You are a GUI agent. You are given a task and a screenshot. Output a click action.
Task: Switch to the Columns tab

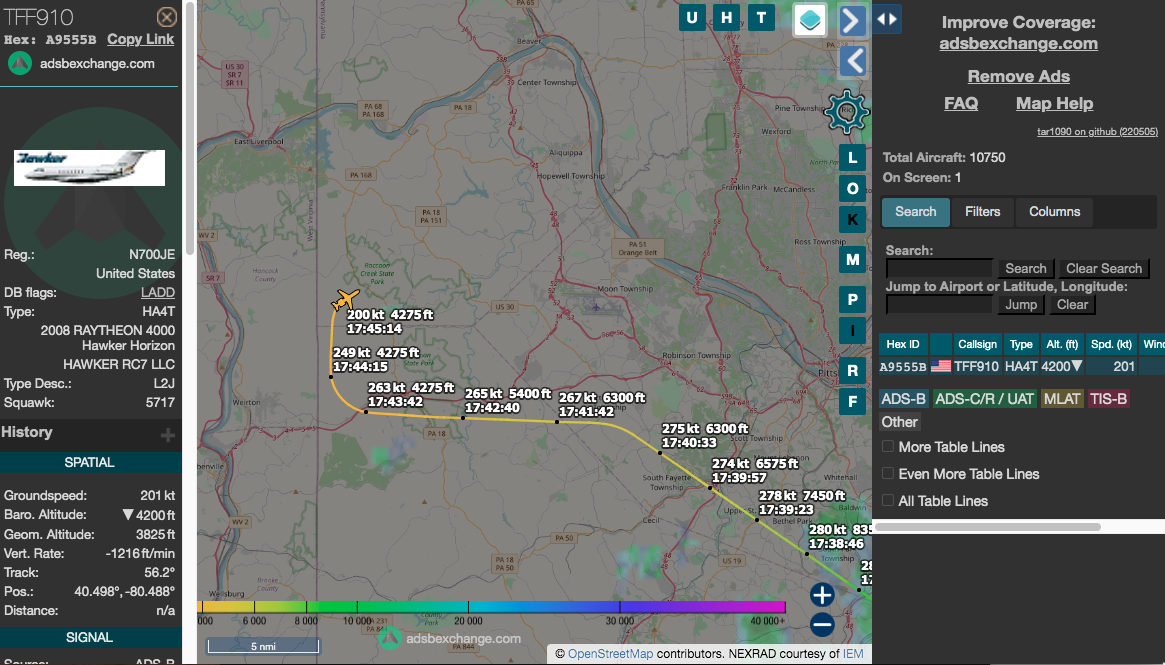pos(1054,212)
